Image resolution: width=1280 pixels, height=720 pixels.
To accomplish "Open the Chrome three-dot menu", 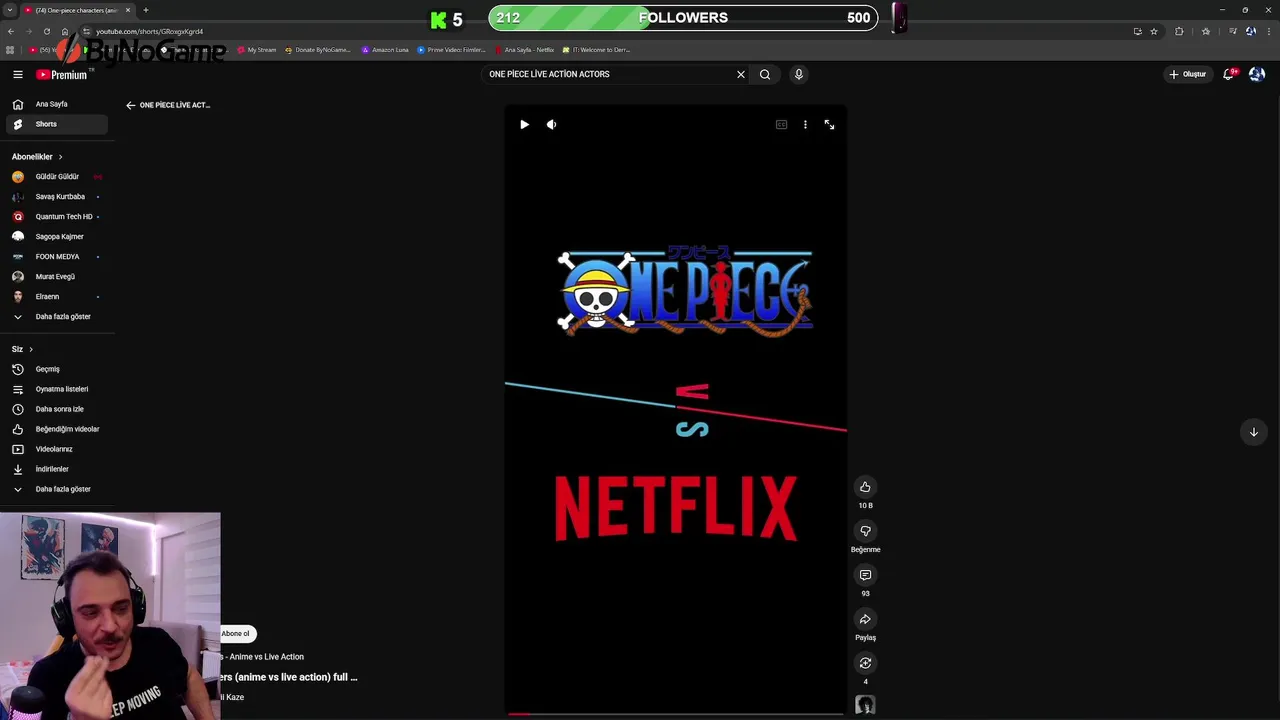I will coord(1270,31).
